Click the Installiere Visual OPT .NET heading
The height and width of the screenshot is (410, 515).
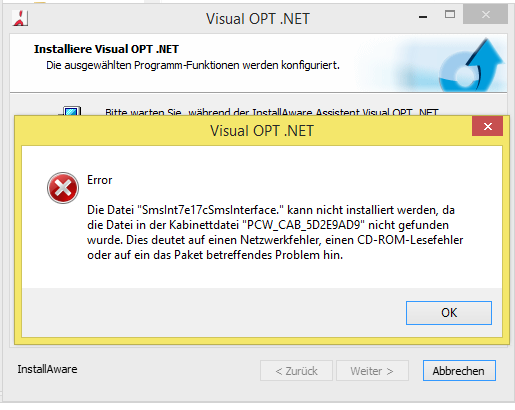coord(106,49)
